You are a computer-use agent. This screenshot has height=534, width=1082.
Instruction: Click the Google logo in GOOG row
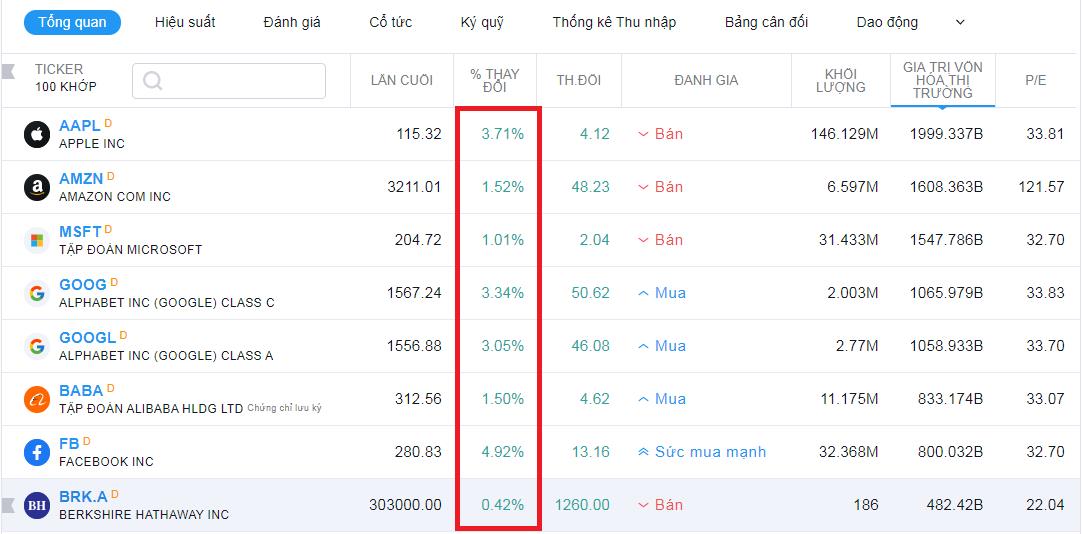click(x=37, y=293)
